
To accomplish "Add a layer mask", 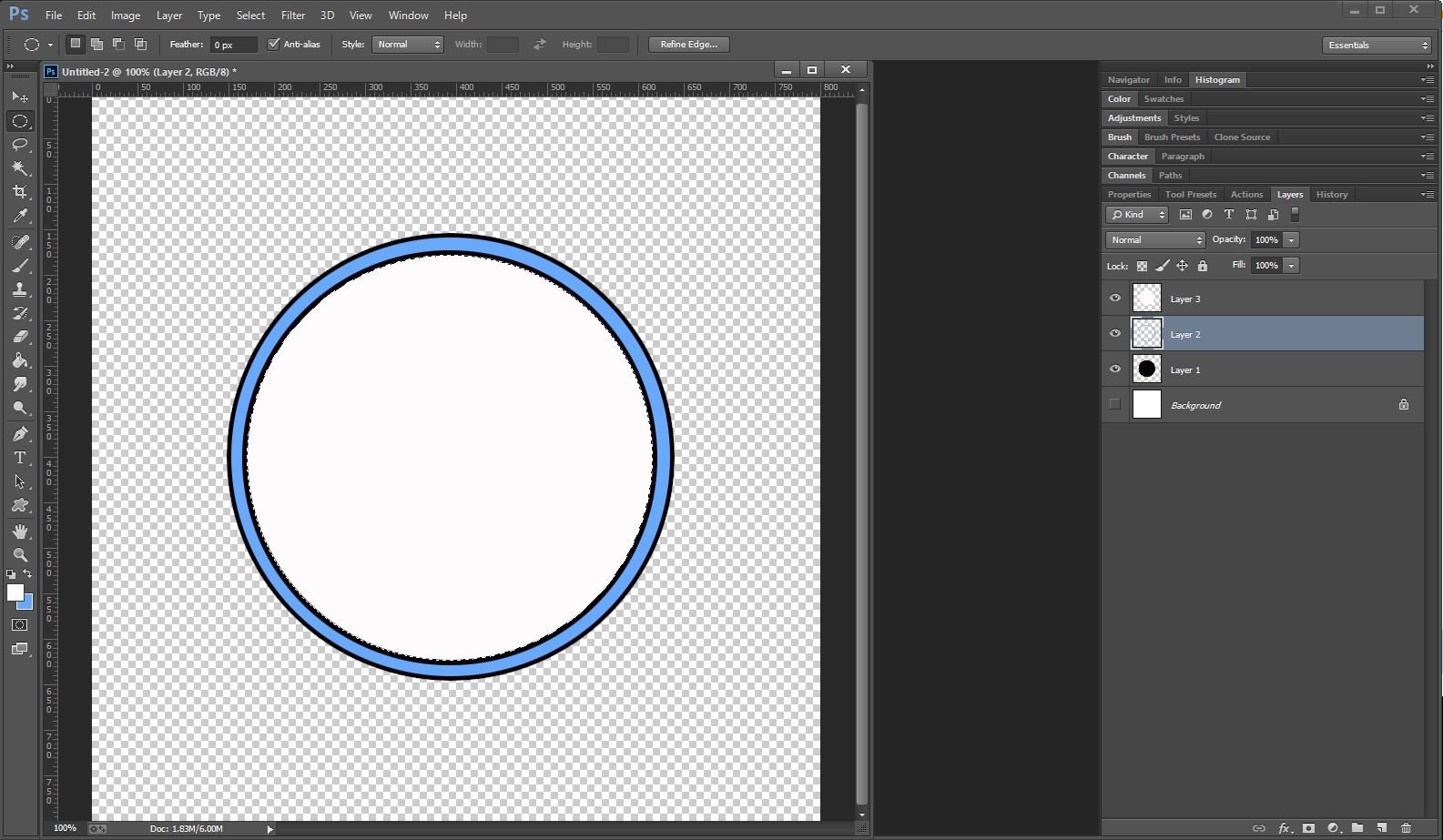I will point(1308,828).
